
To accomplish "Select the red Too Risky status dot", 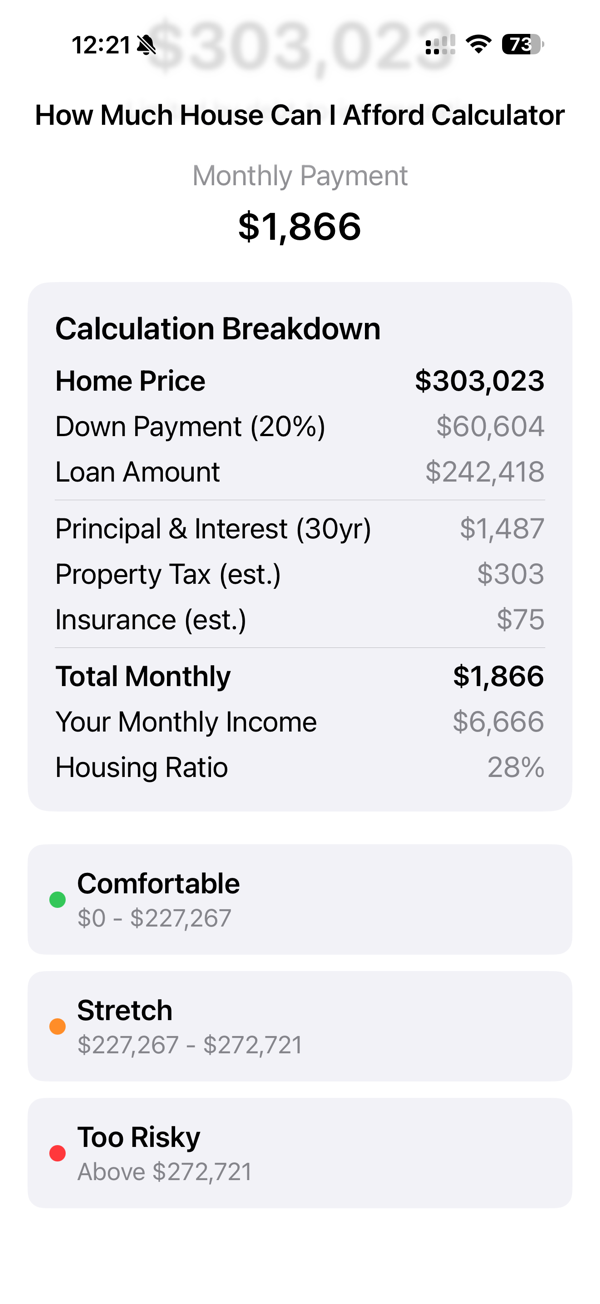I will [x=57, y=1153].
